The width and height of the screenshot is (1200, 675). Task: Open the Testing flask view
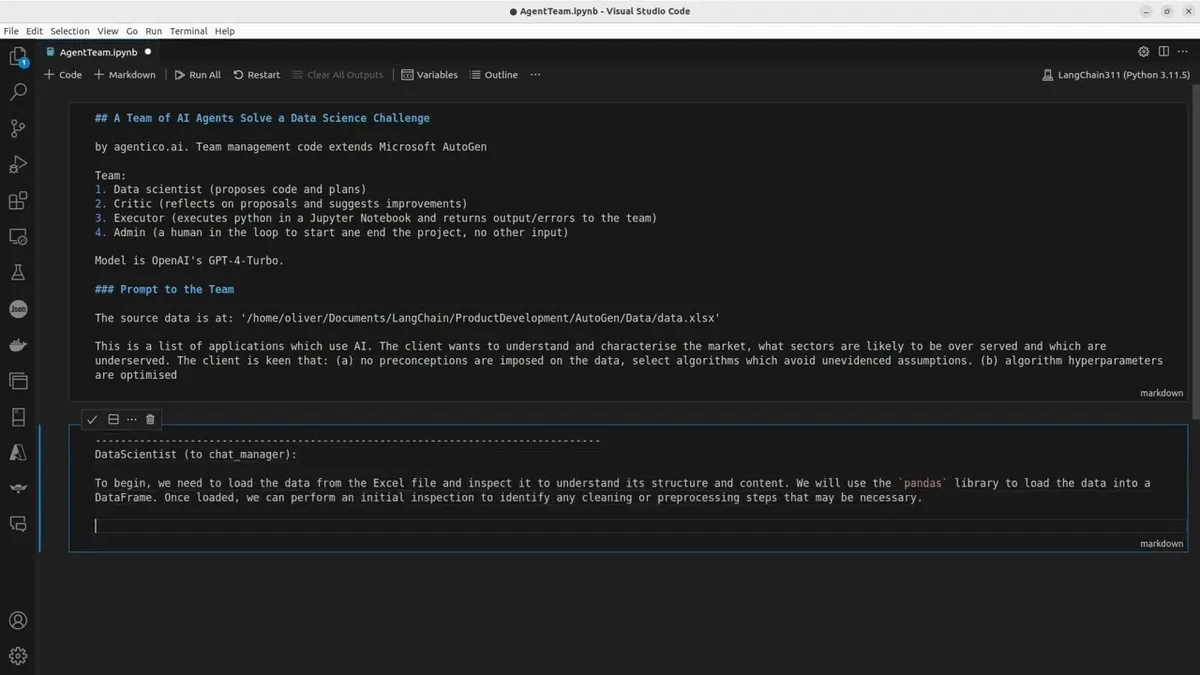click(x=18, y=273)
